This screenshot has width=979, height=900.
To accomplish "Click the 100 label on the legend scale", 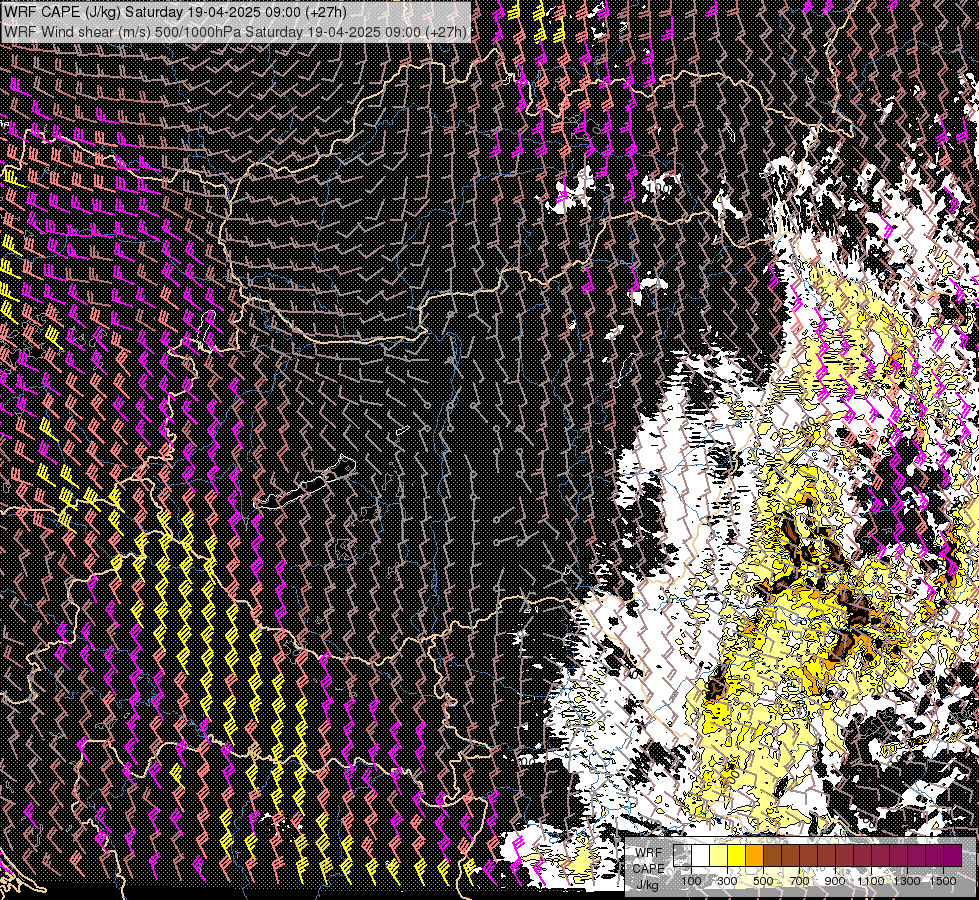I will (691, 881).
